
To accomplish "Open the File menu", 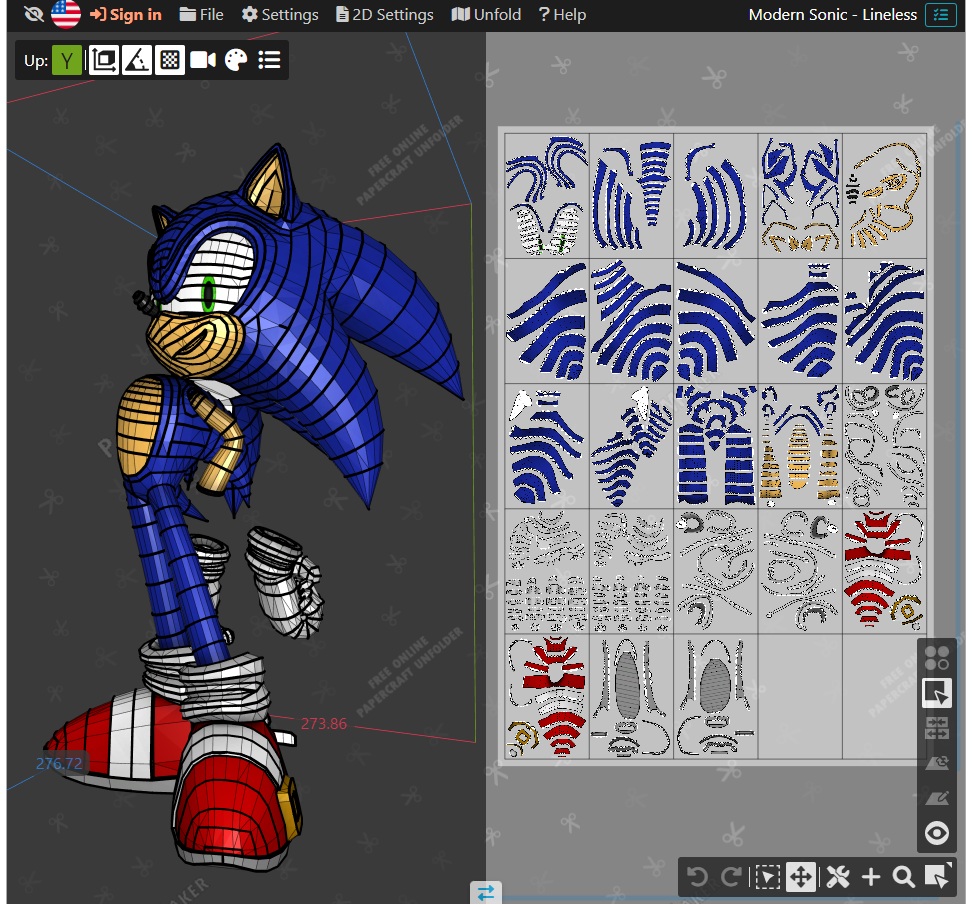I will 201,15.
